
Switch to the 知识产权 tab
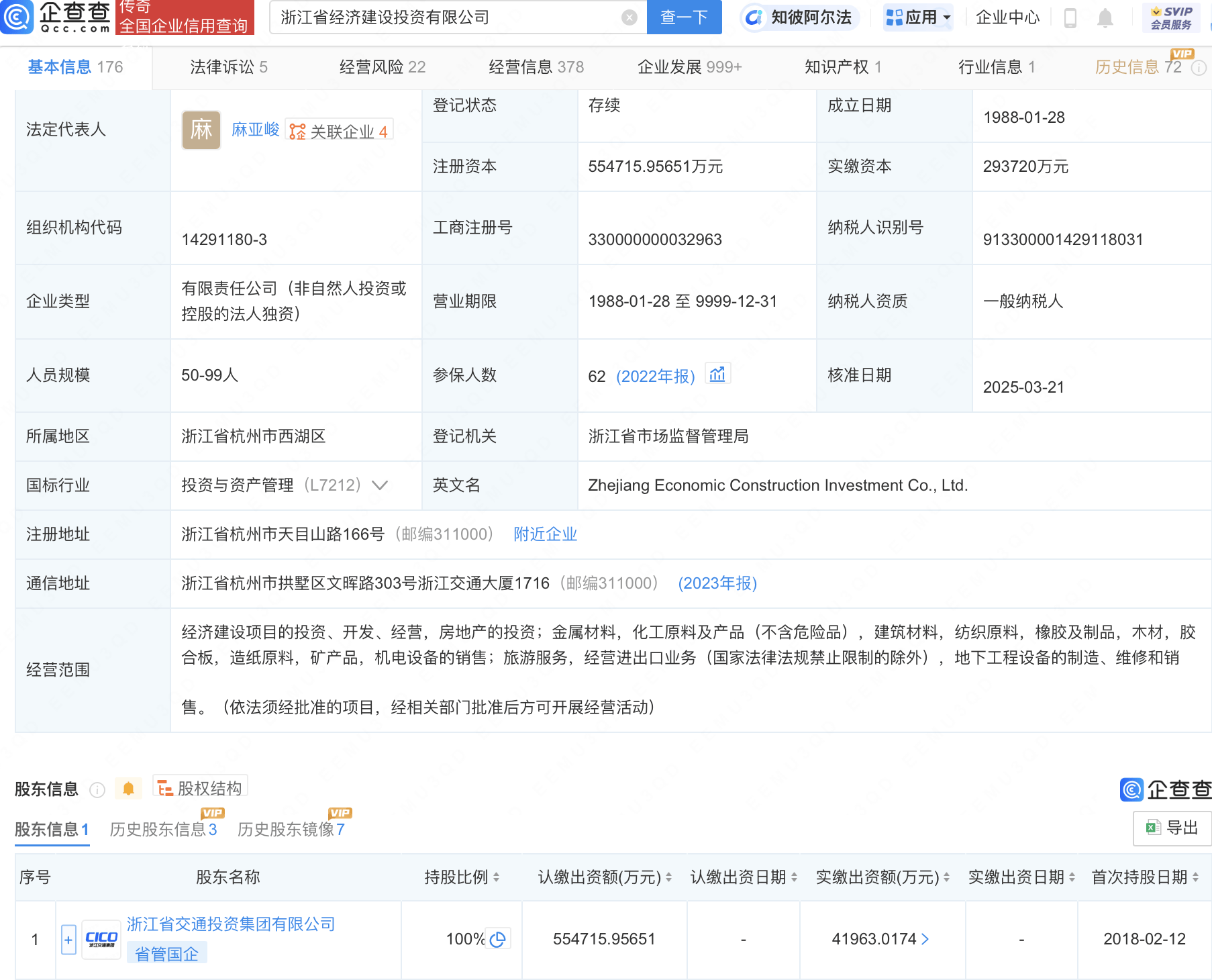843,67
